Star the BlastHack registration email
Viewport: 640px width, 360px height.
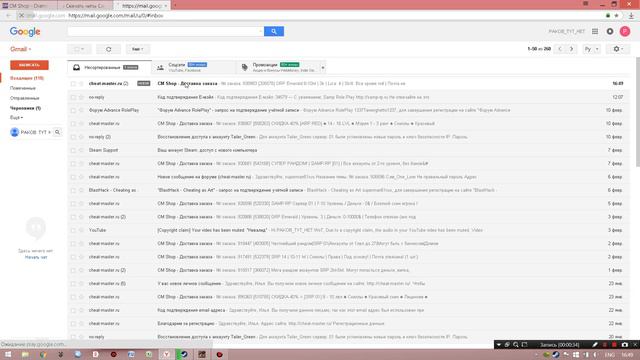[81, 190]
